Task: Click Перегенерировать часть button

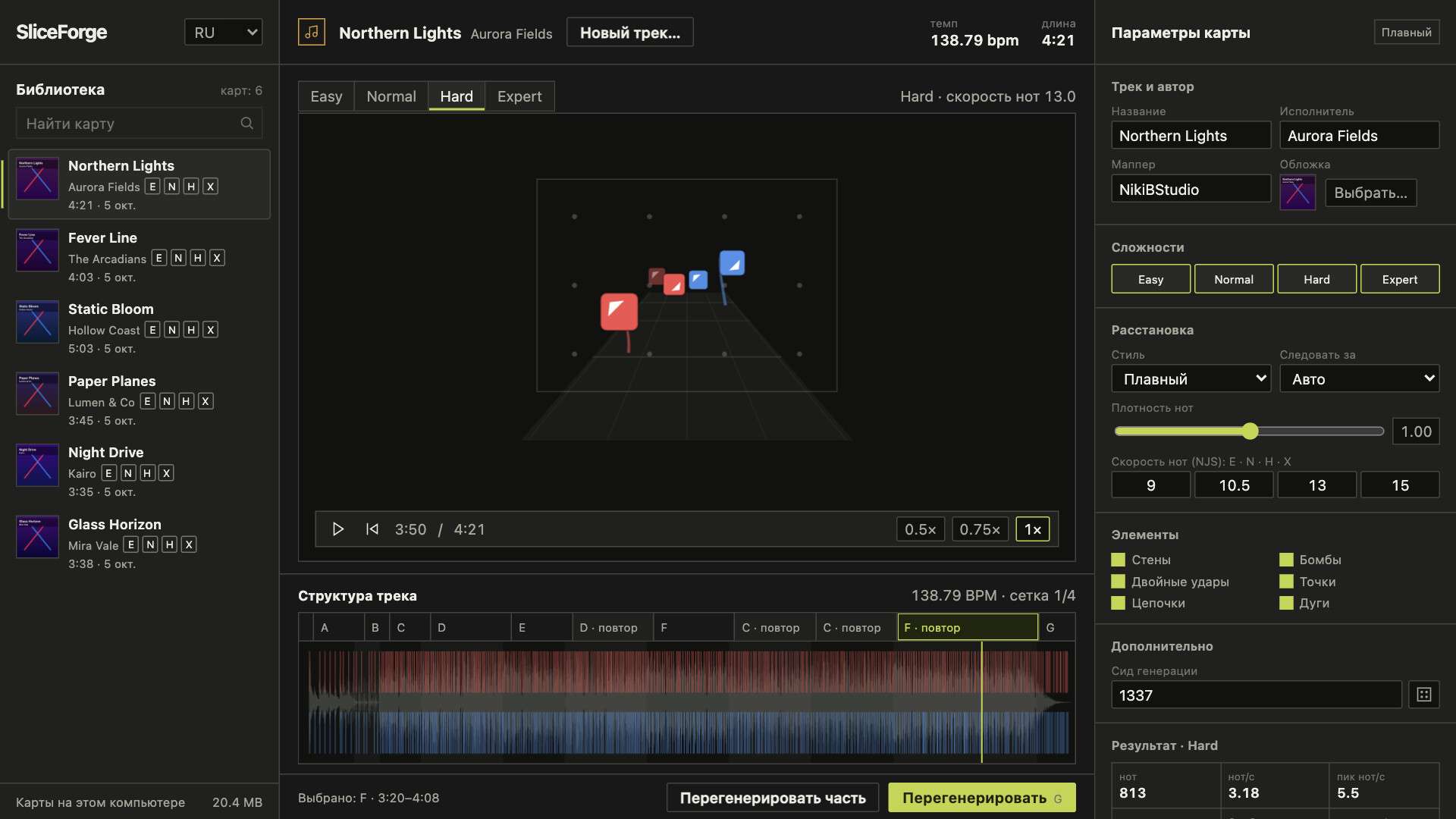Action: (773, 798)
